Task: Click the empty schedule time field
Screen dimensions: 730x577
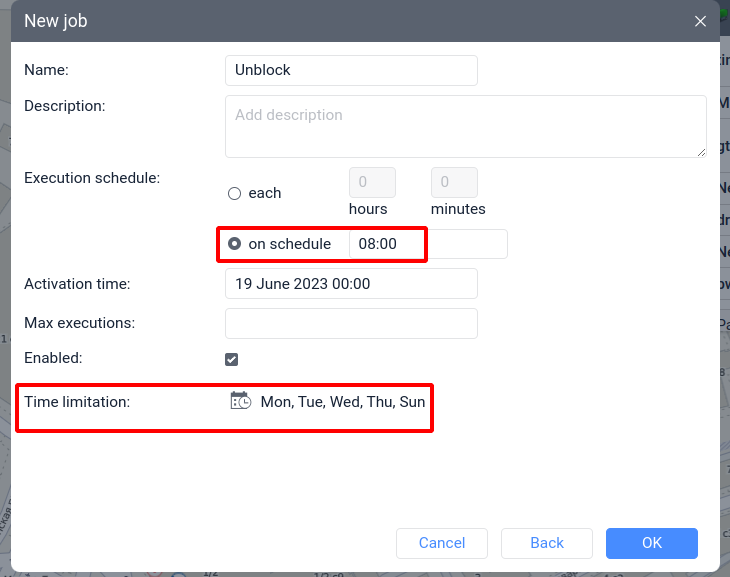Action: (x=467, y=244)
